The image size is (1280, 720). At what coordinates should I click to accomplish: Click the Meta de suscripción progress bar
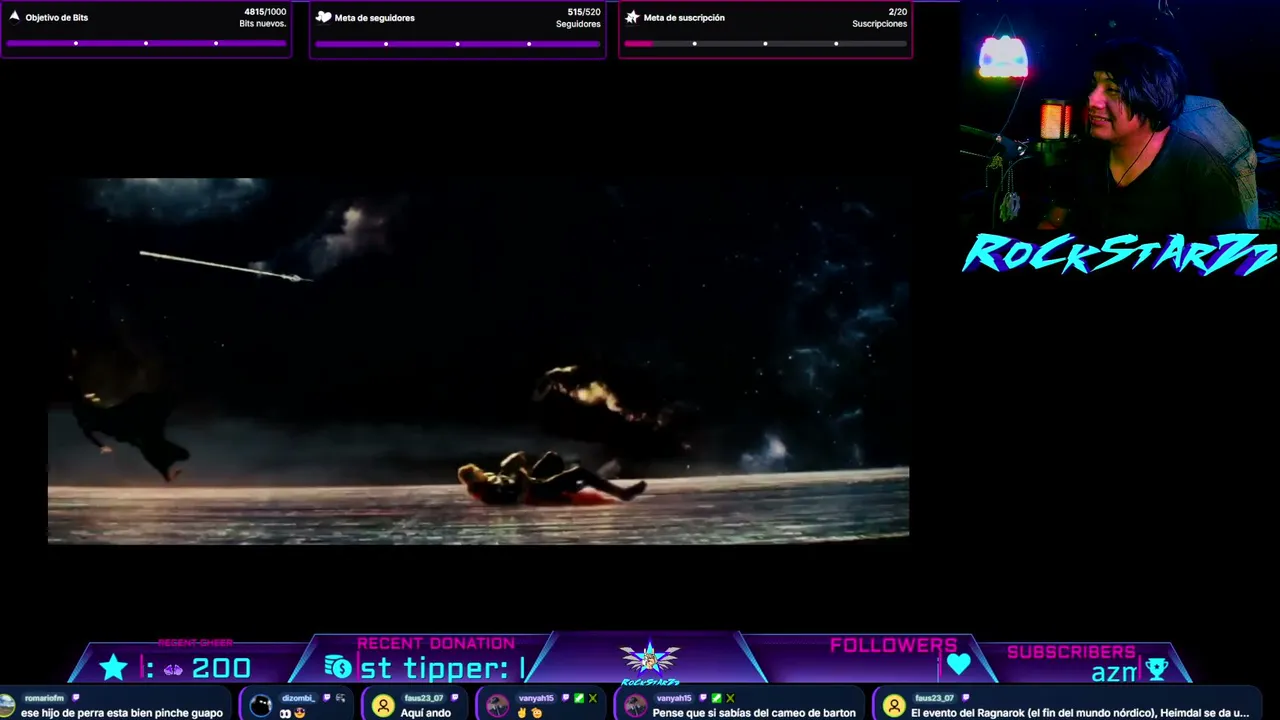[x=765, y=43]
